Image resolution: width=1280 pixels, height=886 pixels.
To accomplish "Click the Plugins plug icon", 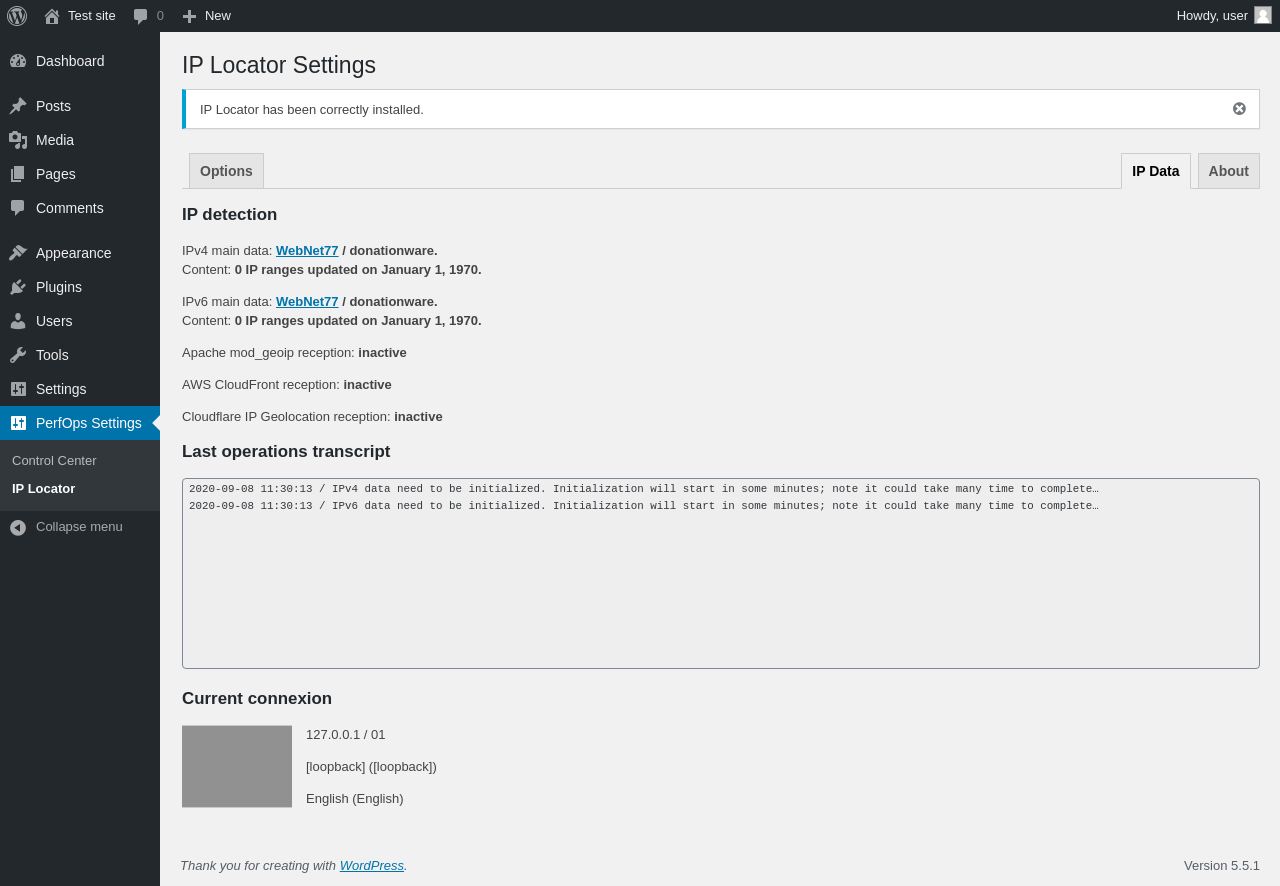I will coord(18,287).
